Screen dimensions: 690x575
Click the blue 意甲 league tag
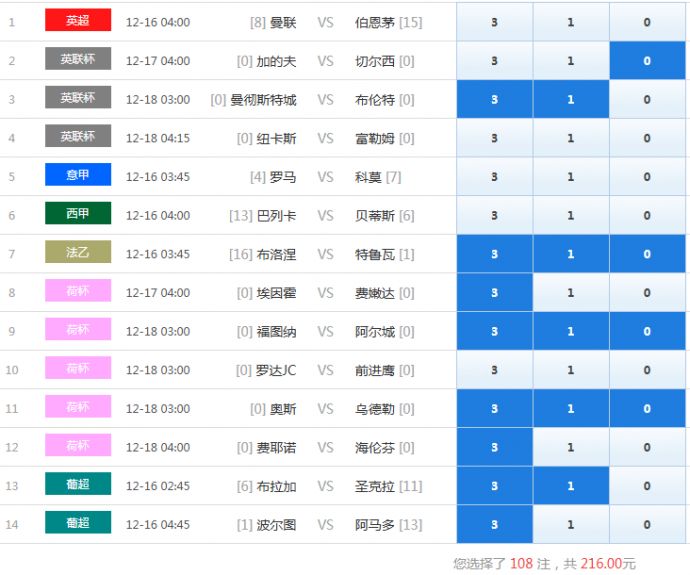tap(78, 175)
